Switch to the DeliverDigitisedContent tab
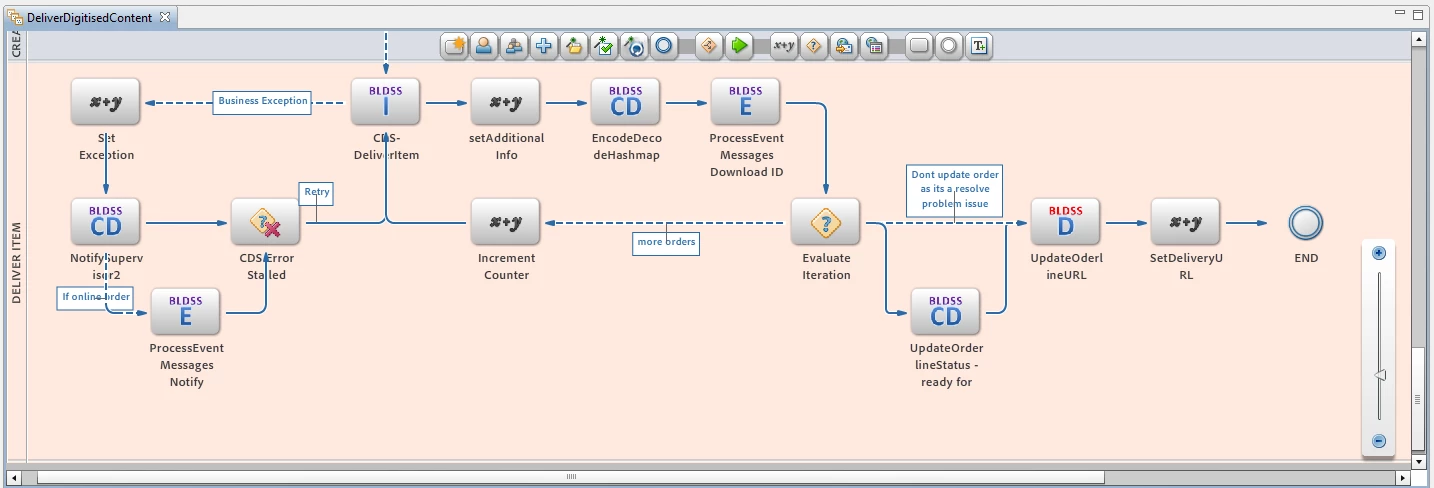The width and height of the screenshot is (1434, 488). pyautogui.click(x=89, y=17)
